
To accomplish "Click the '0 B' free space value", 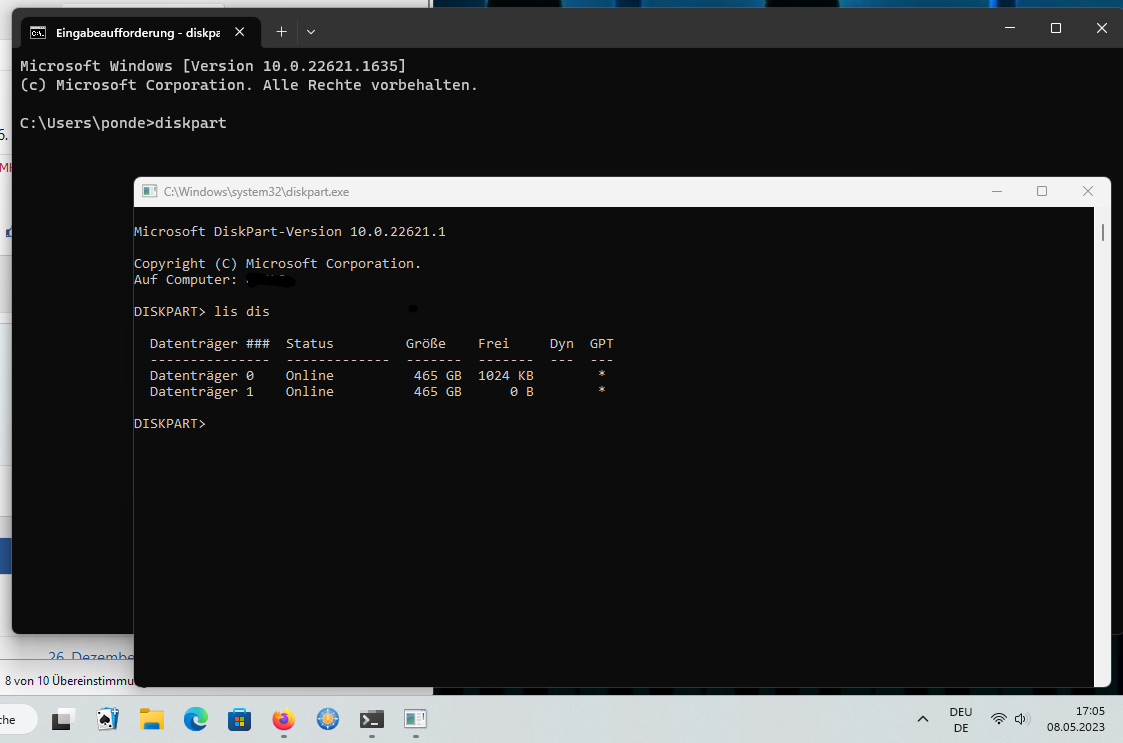I will [x=521, y=392].
